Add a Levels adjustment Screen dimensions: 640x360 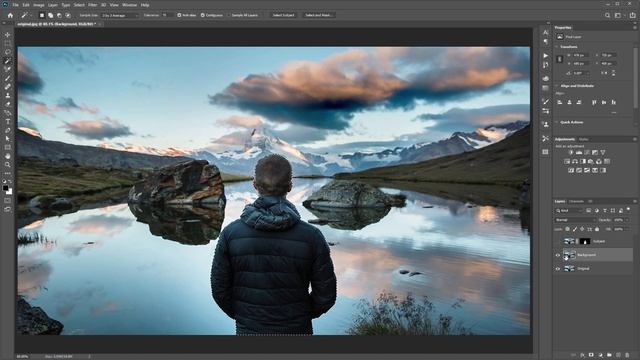coord(579,152)
